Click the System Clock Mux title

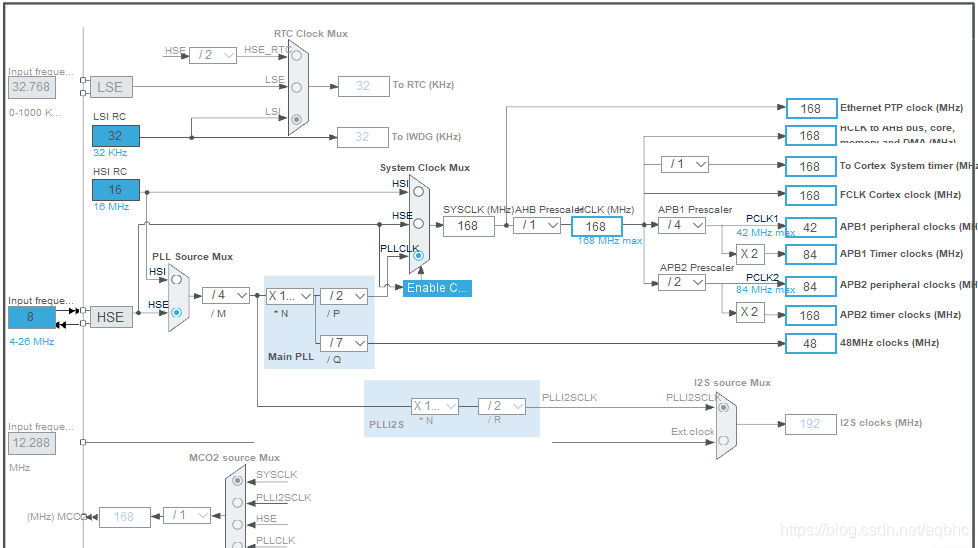click(425, 168)
